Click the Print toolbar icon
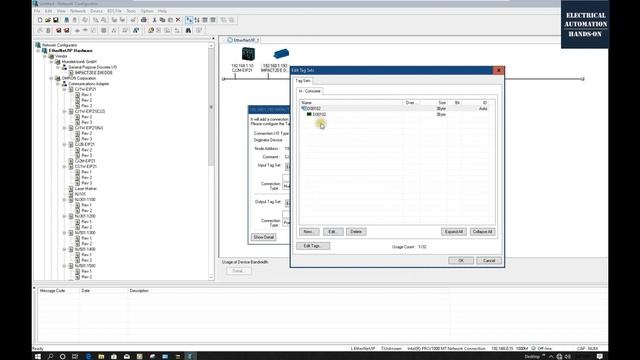640x360 pixels. 144,20
